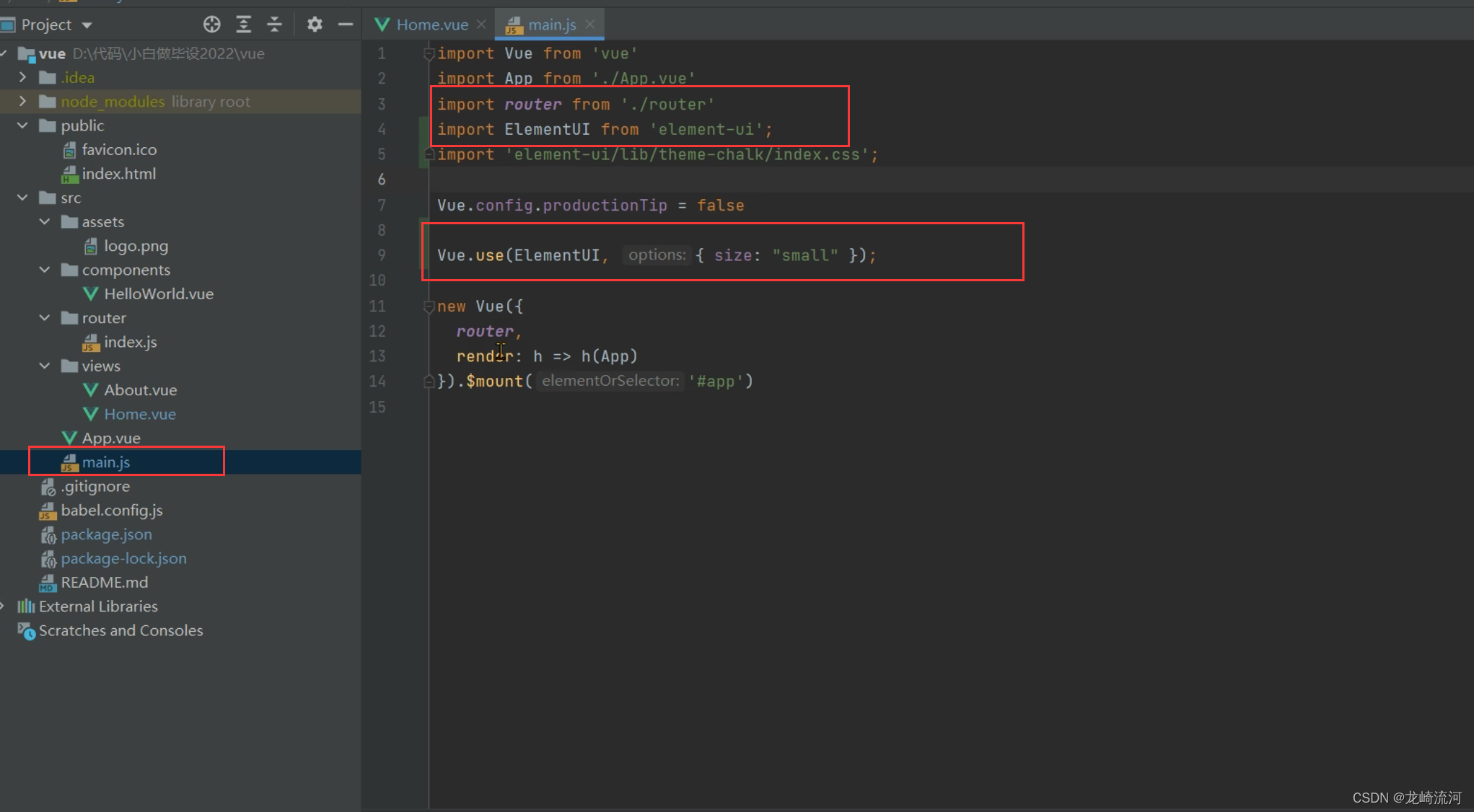
Task: Collapse the public folder
Action: [22, 125]
